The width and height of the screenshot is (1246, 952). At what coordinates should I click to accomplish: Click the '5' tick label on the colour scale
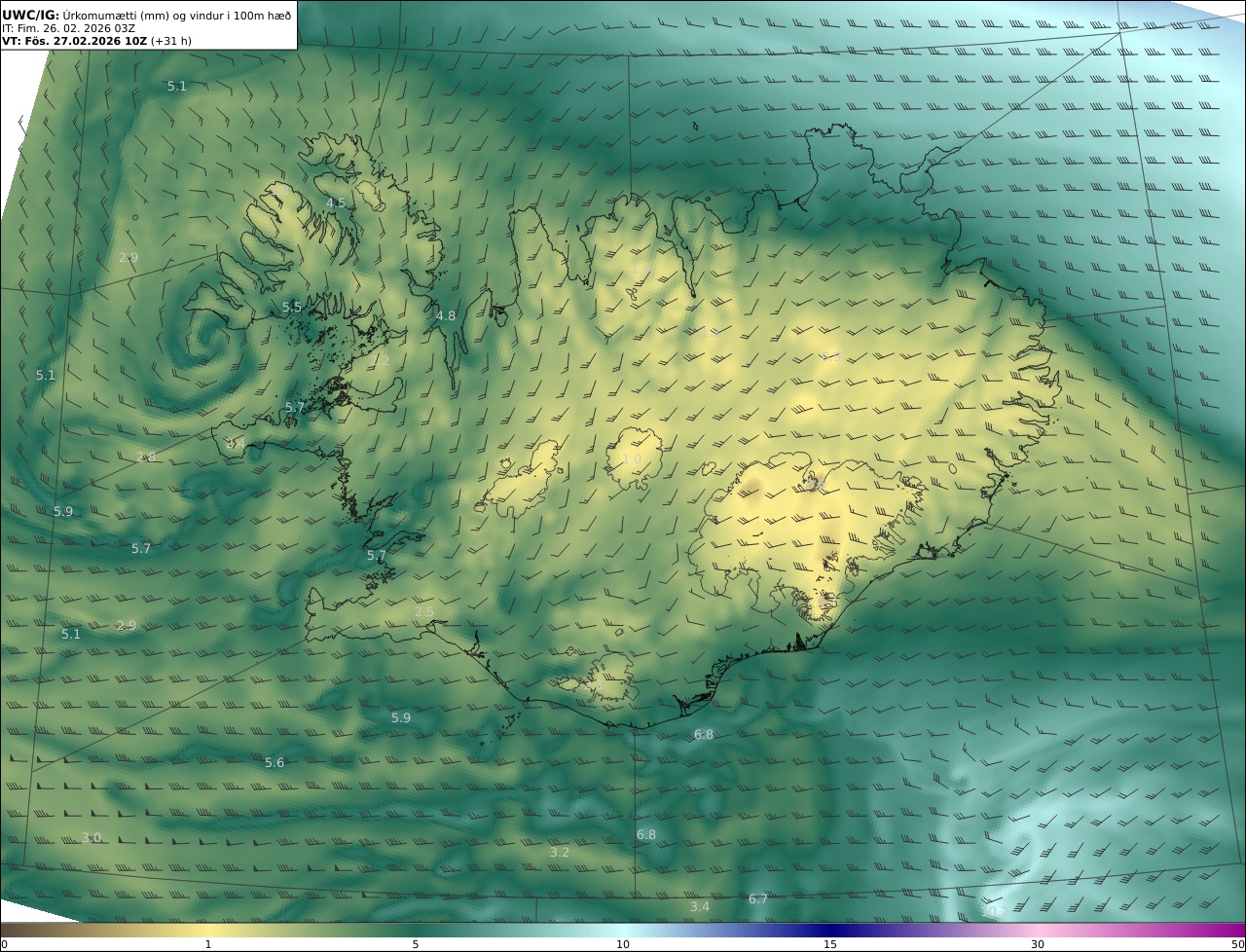coord(416,944)
